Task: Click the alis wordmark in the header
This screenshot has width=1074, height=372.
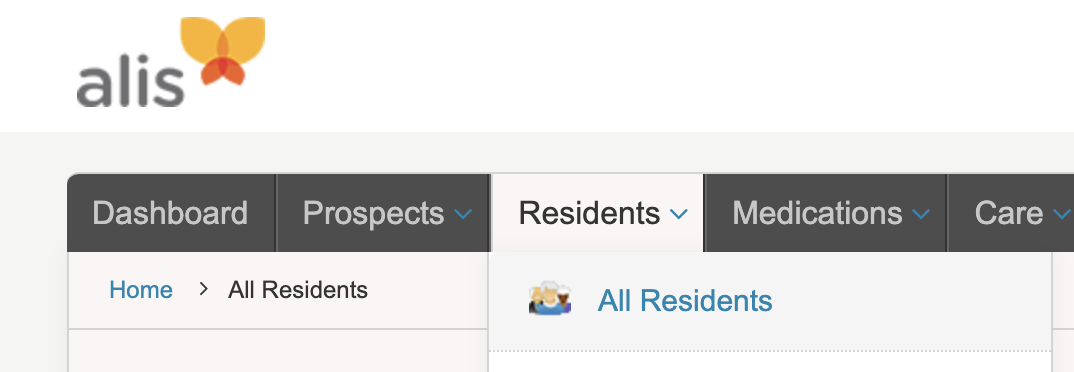Action: coord(130,82)
